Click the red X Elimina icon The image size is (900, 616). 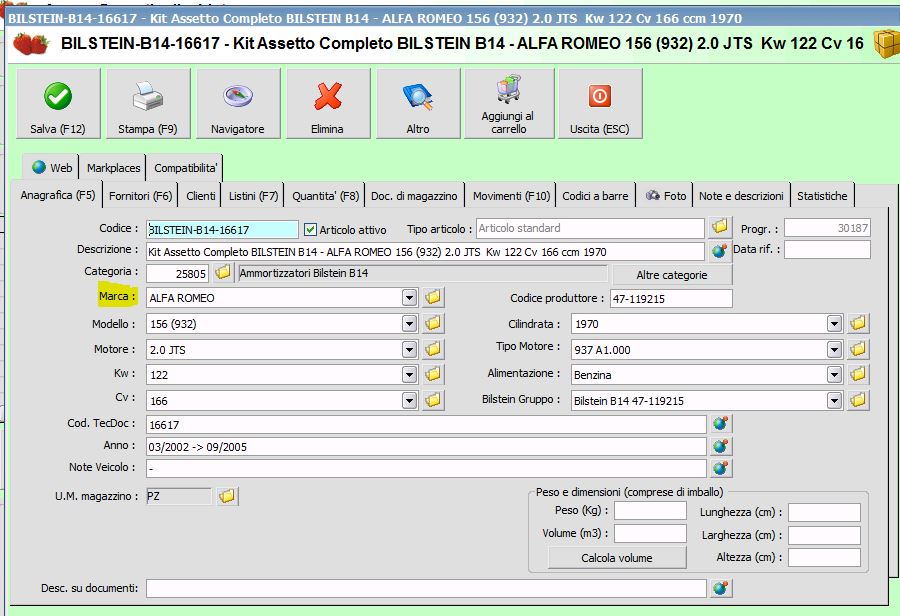click(328, 97)
